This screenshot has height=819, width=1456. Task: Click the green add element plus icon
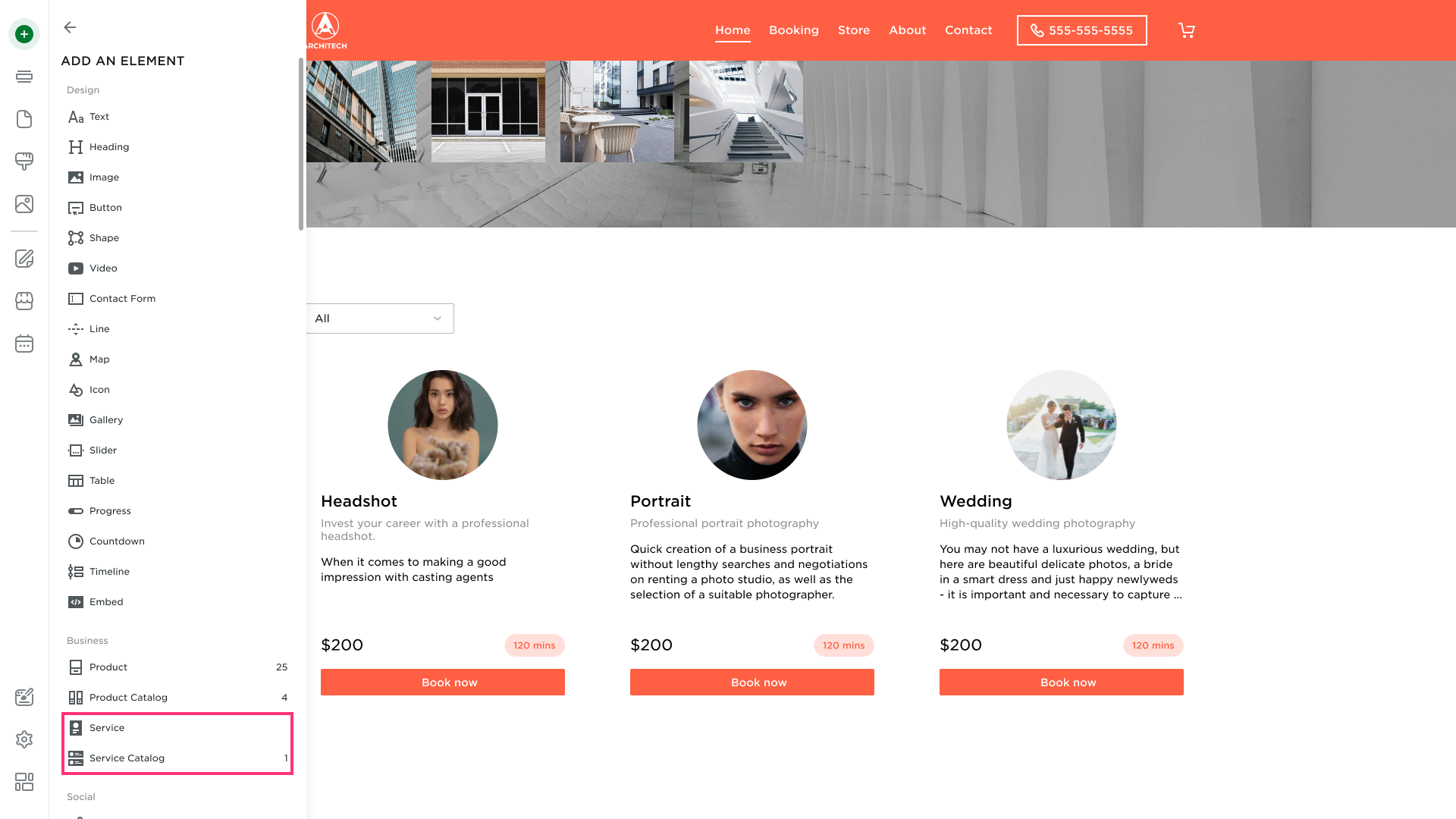coord(24,34)
